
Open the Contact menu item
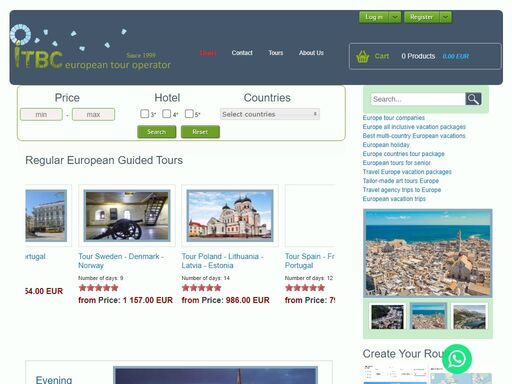(x=242, y=53)
